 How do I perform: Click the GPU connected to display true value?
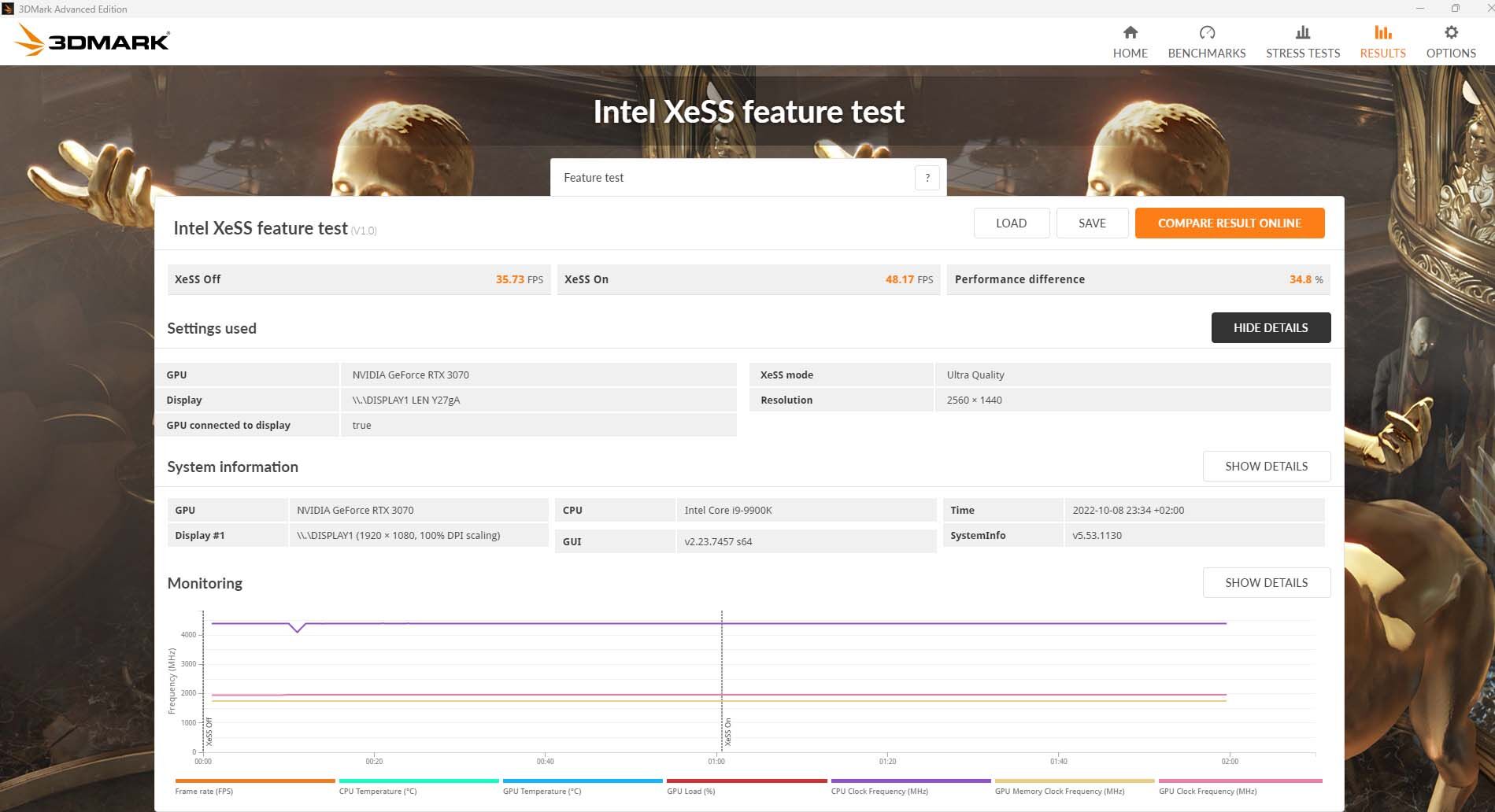click(361, 425)
